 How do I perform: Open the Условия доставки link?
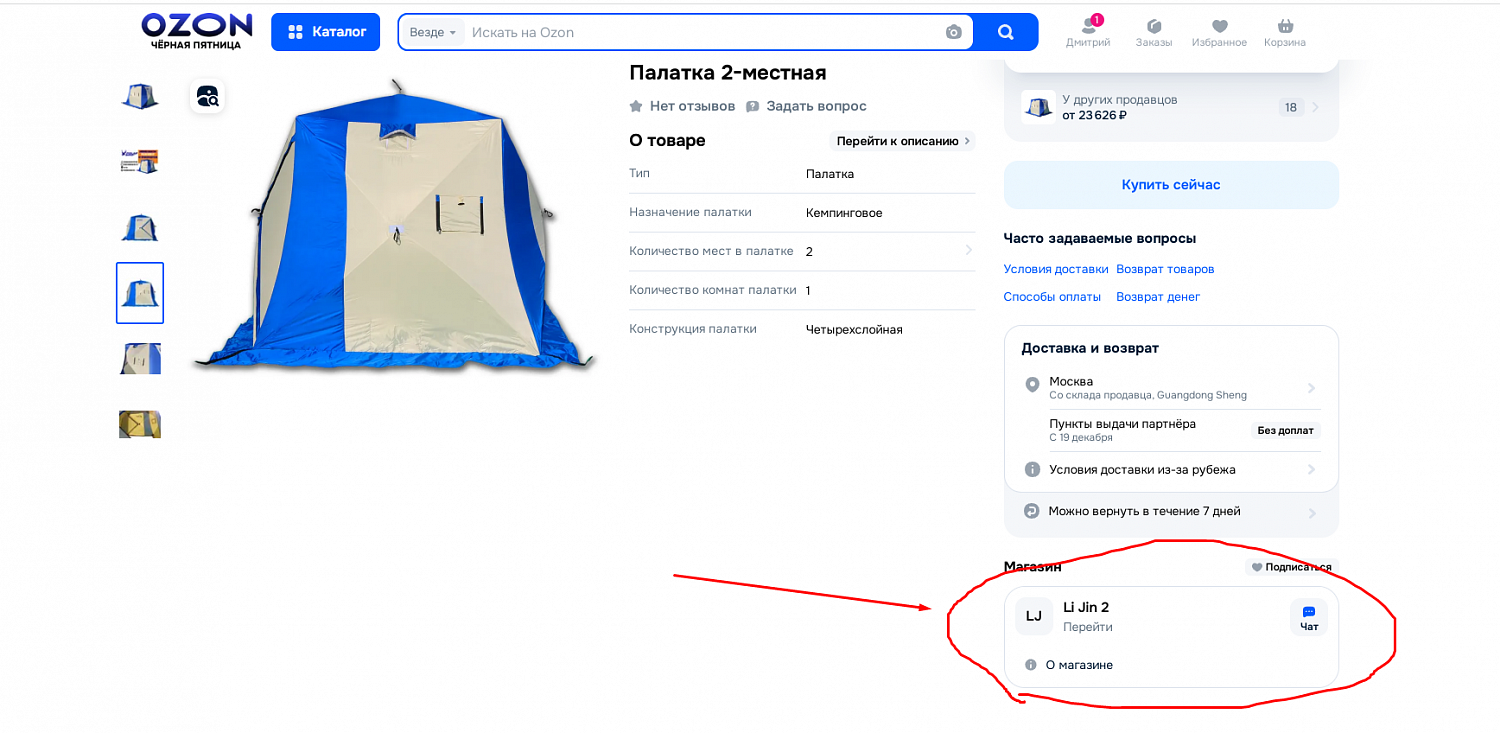1056,269
